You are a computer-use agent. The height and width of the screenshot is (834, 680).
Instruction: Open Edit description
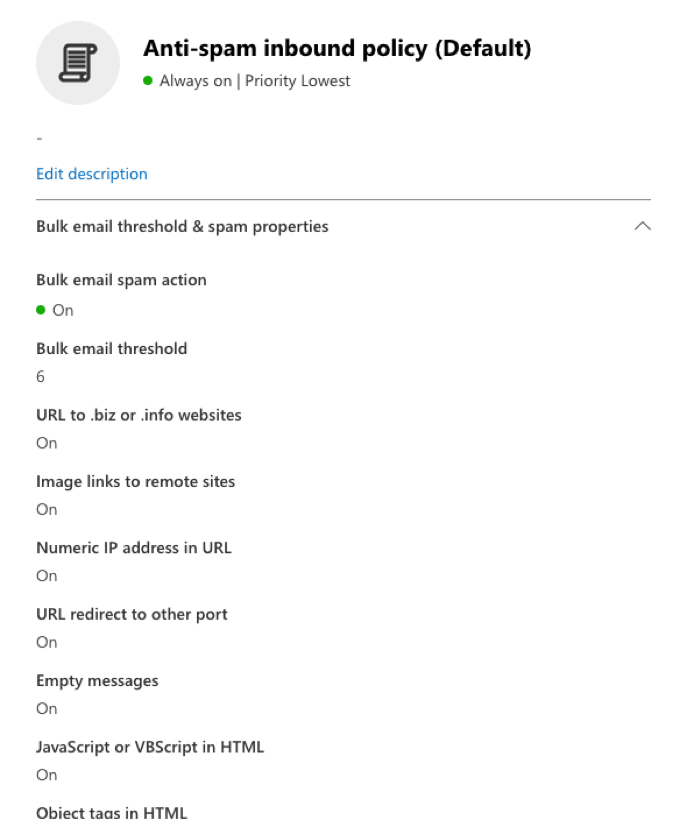click(91, 173)
